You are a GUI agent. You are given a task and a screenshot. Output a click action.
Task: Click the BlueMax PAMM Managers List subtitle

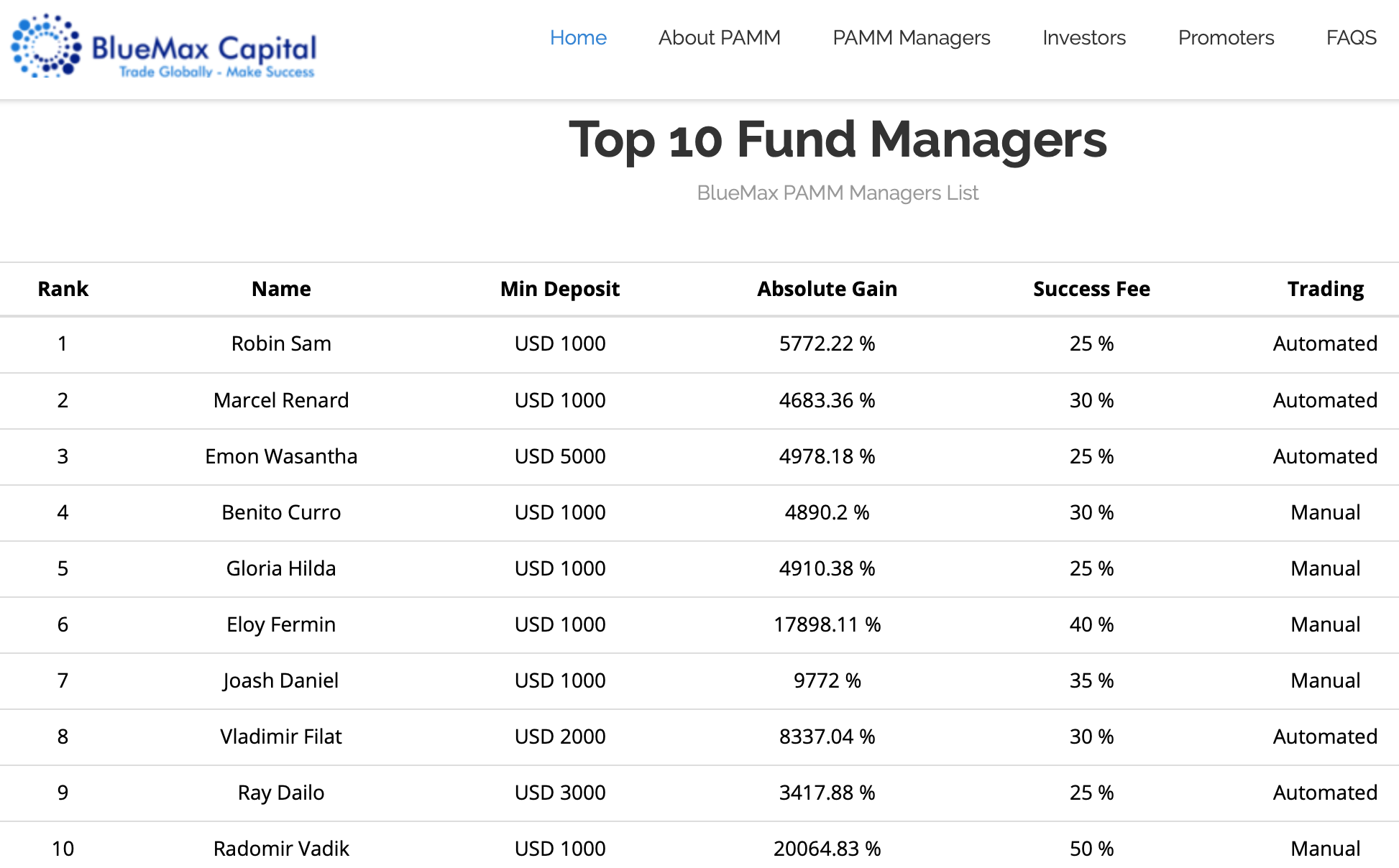pos(838,193)
